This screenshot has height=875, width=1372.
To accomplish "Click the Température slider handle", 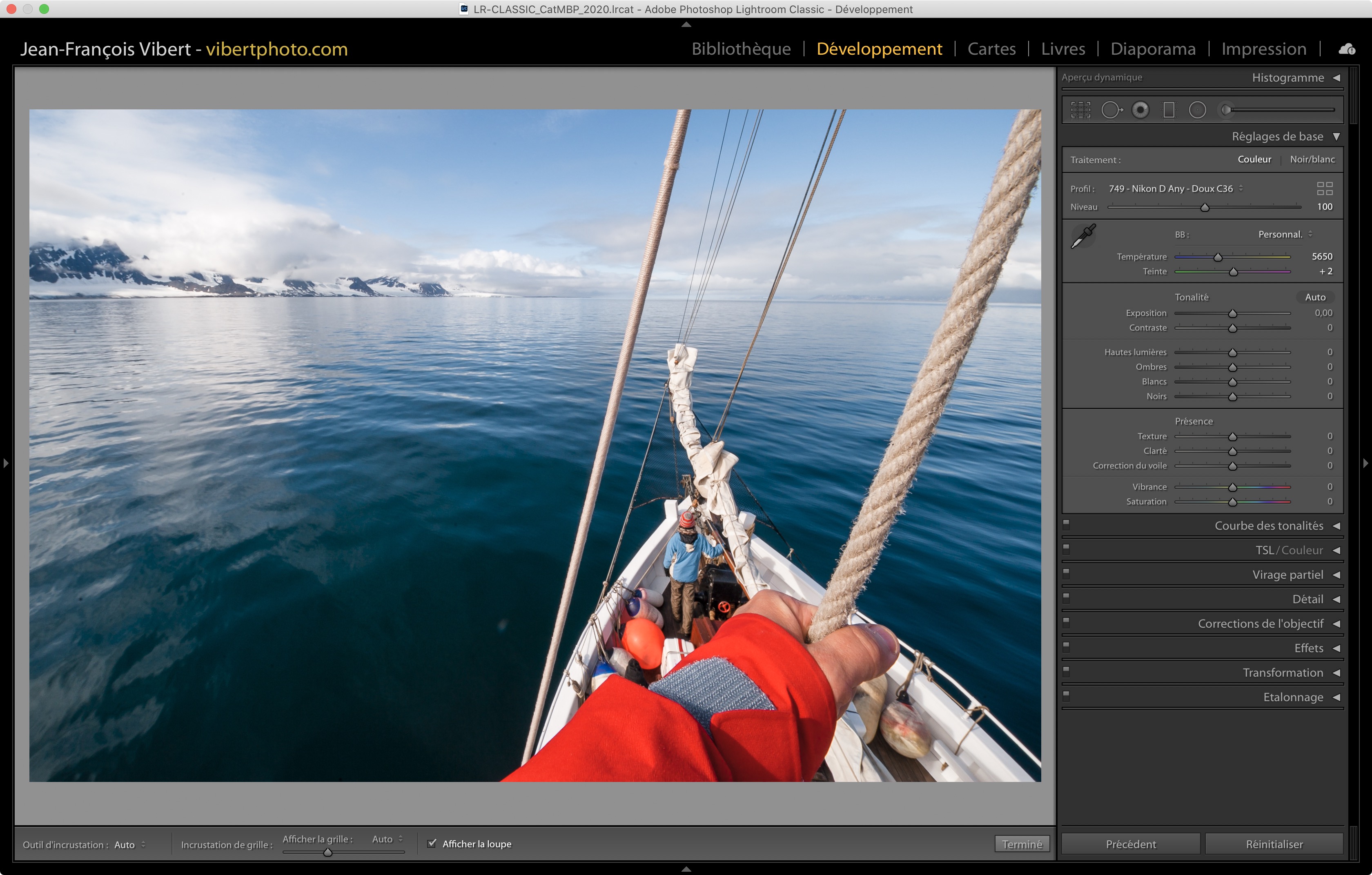I will (x=1218, y=258).
